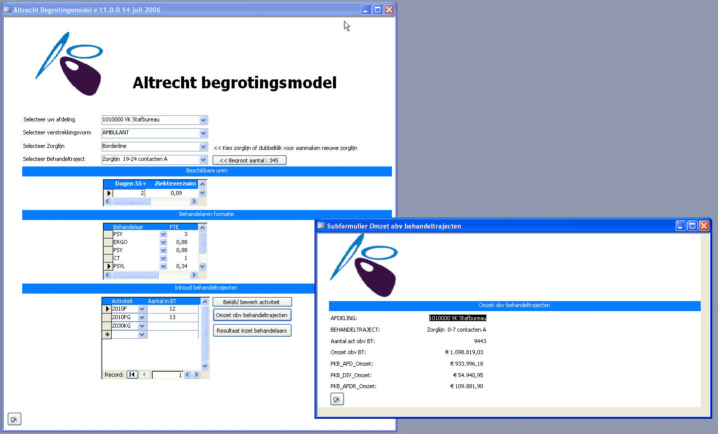This screenshot has height=434, width=718.
Task: Click the current-record arrow on the 2010F row
Action: pyautogui.click(x=107, y=309)
